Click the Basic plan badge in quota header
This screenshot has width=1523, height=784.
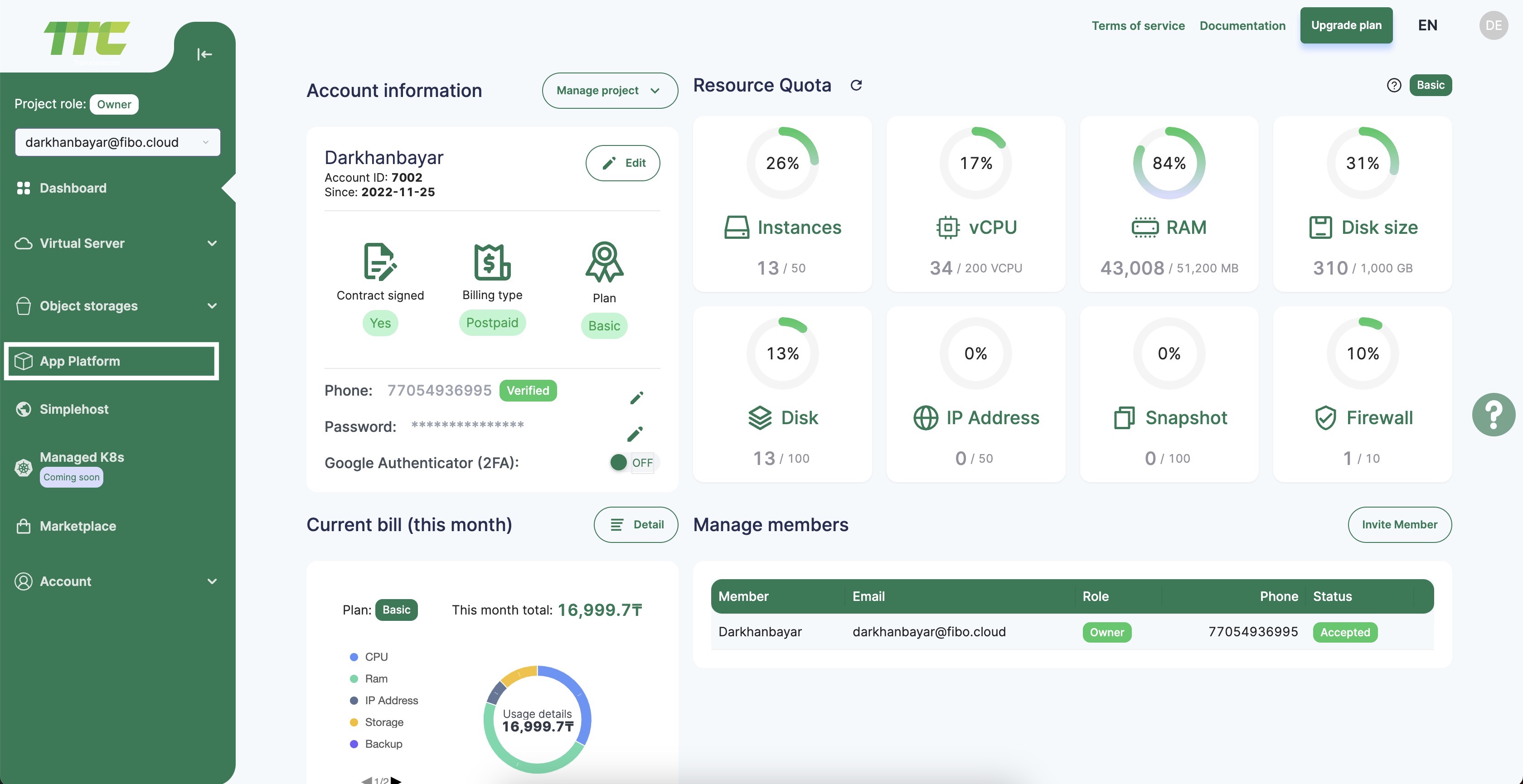tap(1430, 85)
